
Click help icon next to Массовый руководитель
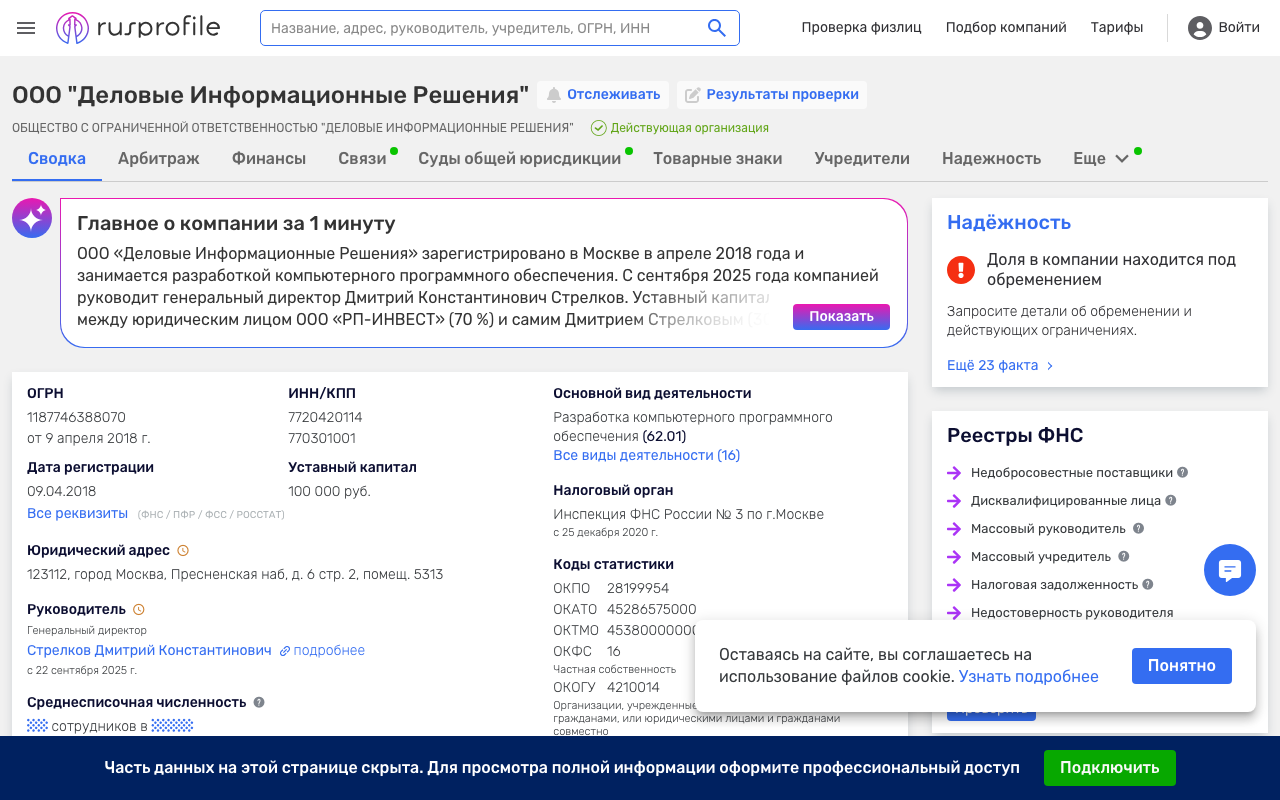(1138, 528)
